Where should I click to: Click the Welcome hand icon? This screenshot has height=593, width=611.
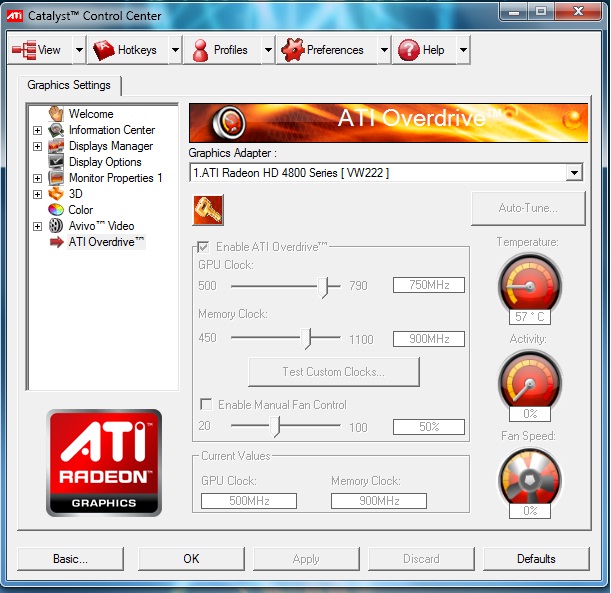click(56, 114)
